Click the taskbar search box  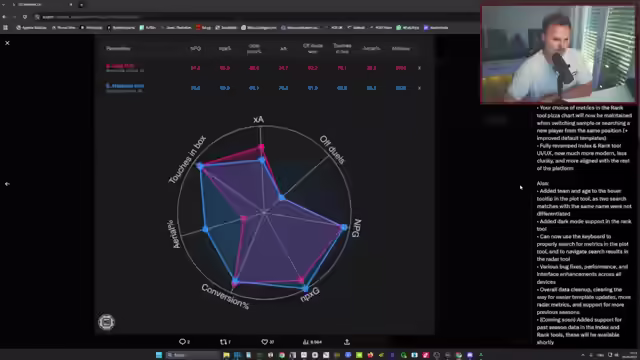[x=193, y=355]
